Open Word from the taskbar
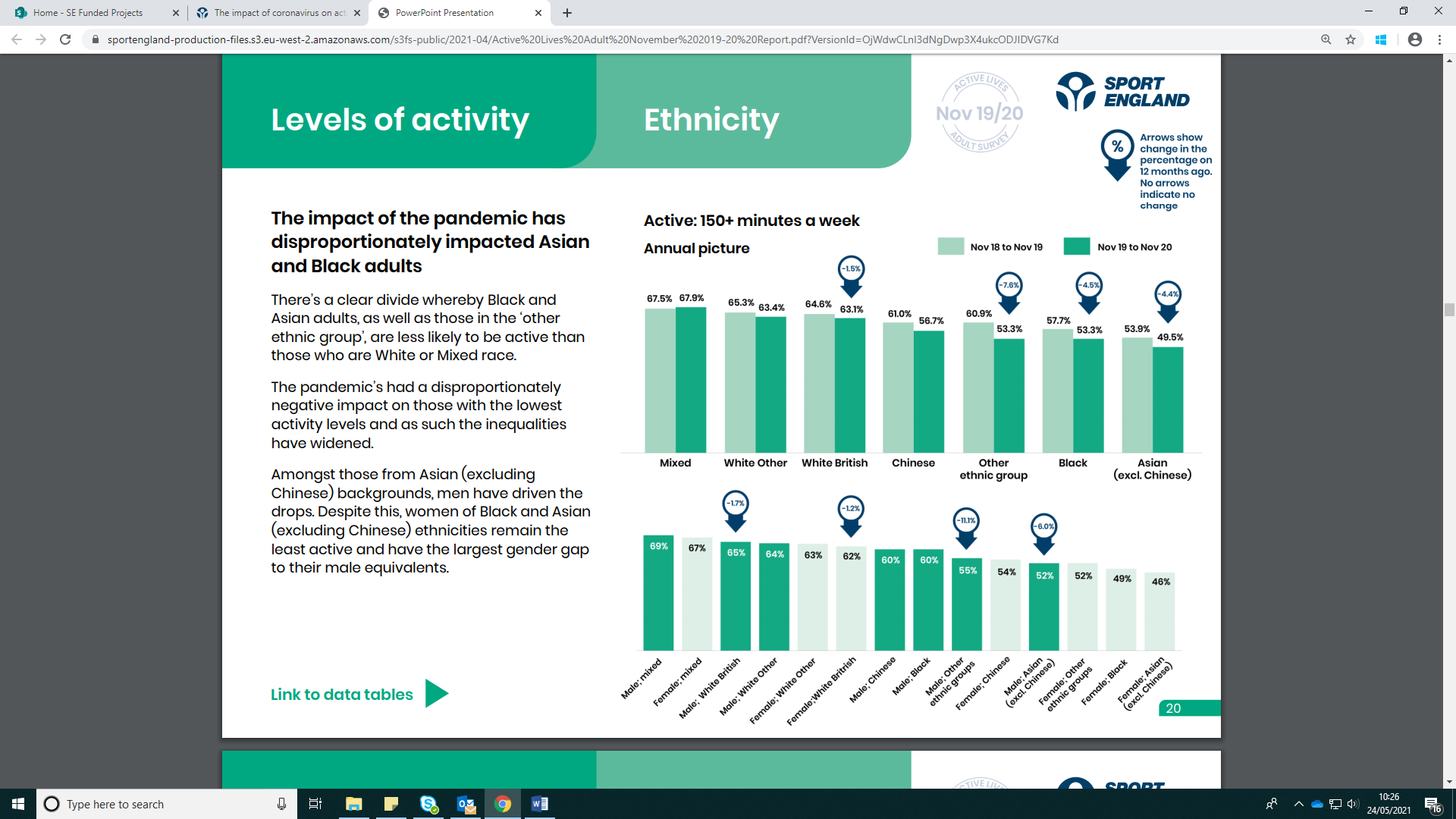This screenshot has width=1456, height=819. pyautogui.click(x=540, y=804)
